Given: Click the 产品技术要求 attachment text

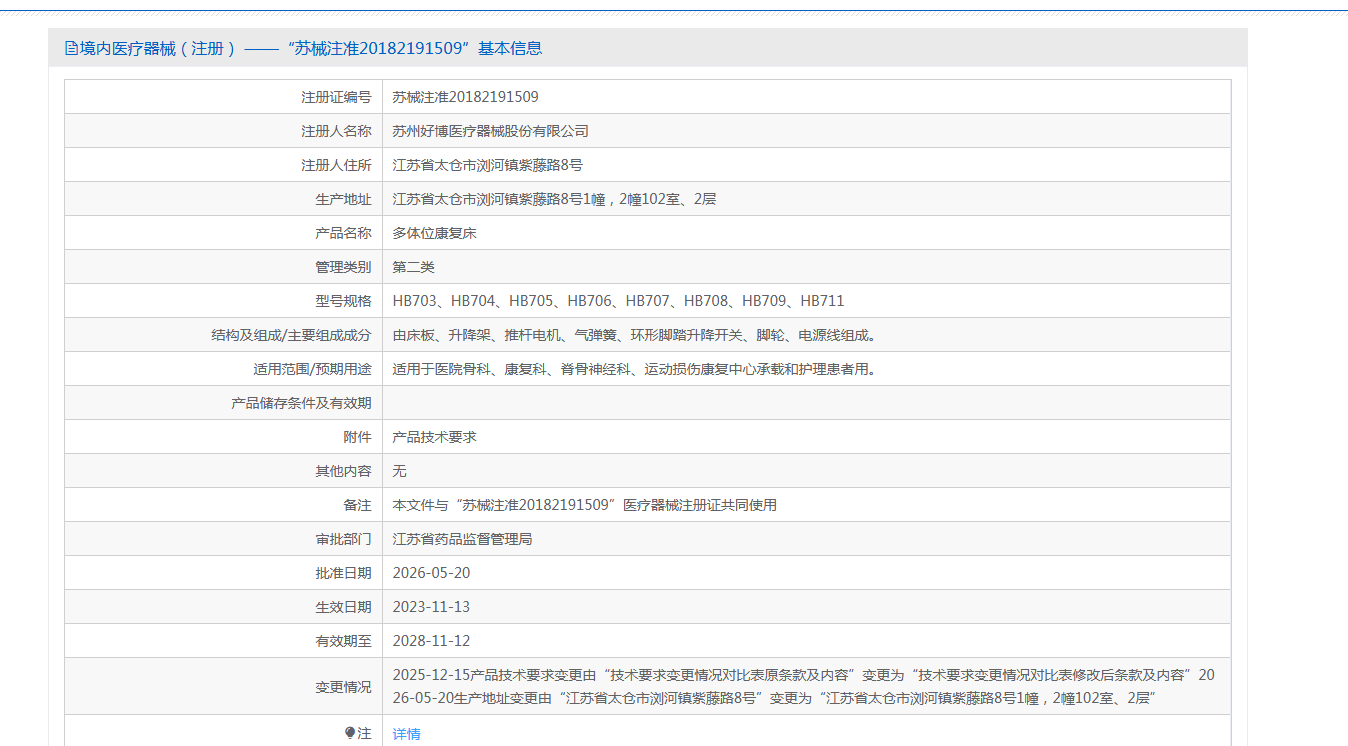Looking at the screenshot, I should coord(435,437).
